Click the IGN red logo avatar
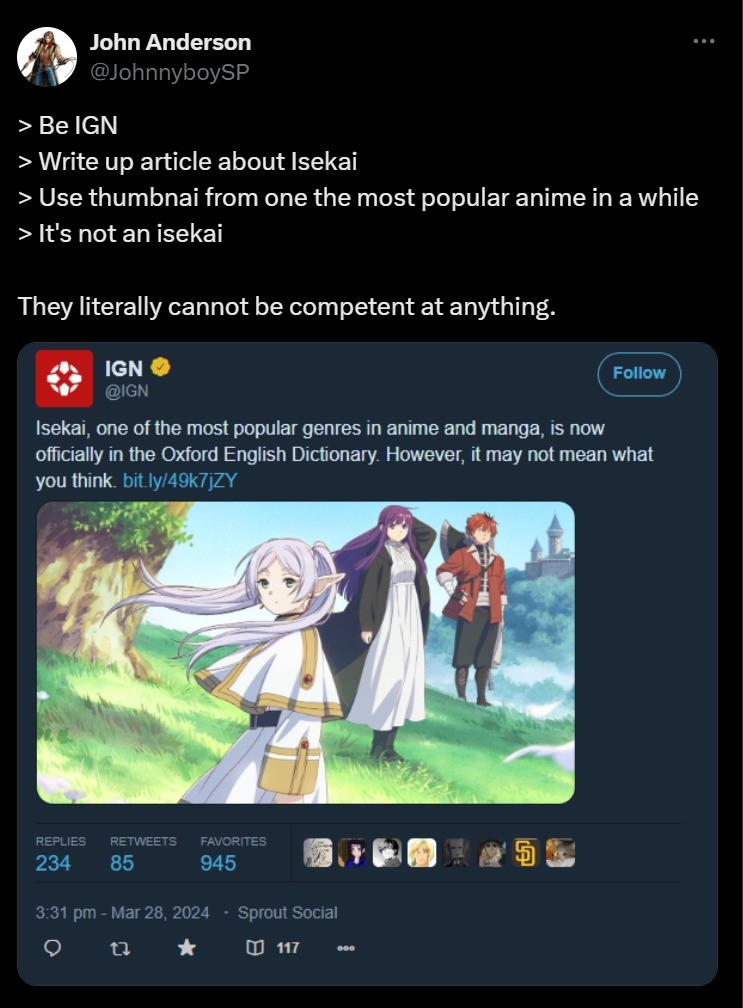Viewport: 743px width, 1008px height. point(64,379)
